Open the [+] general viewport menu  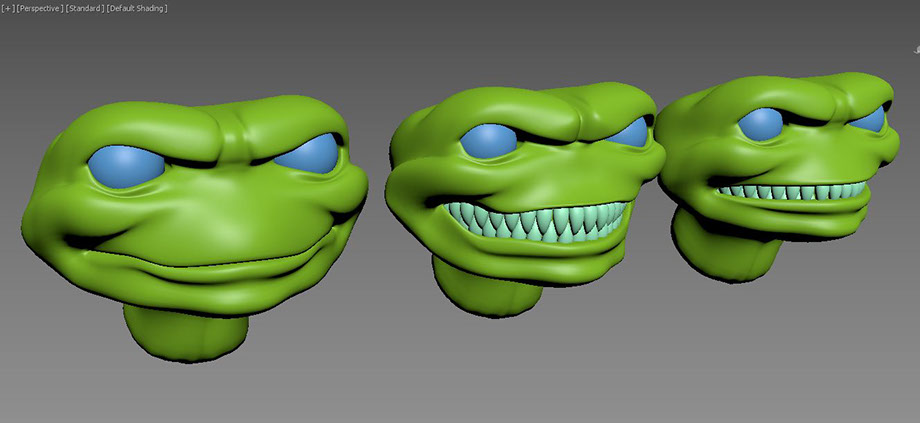click(8, 8)
